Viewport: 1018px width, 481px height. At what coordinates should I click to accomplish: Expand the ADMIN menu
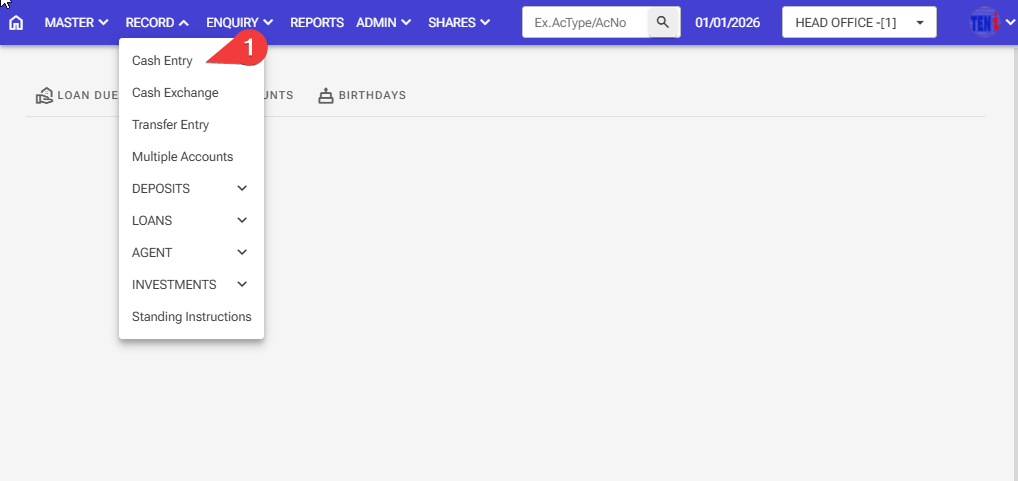[383, 22]
